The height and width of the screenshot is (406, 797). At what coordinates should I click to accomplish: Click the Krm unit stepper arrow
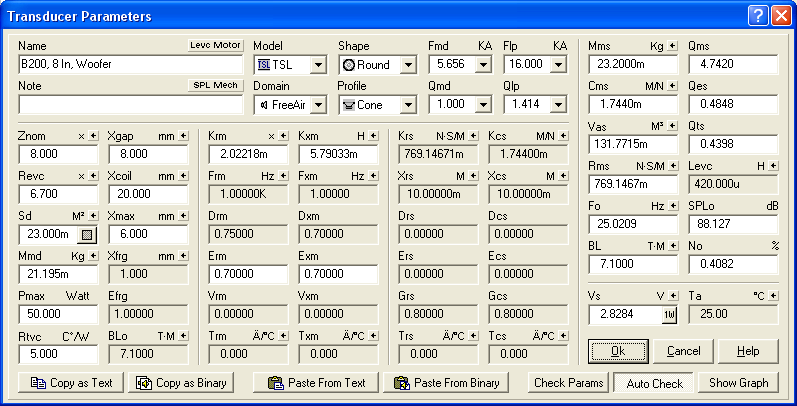coord(284,136)
